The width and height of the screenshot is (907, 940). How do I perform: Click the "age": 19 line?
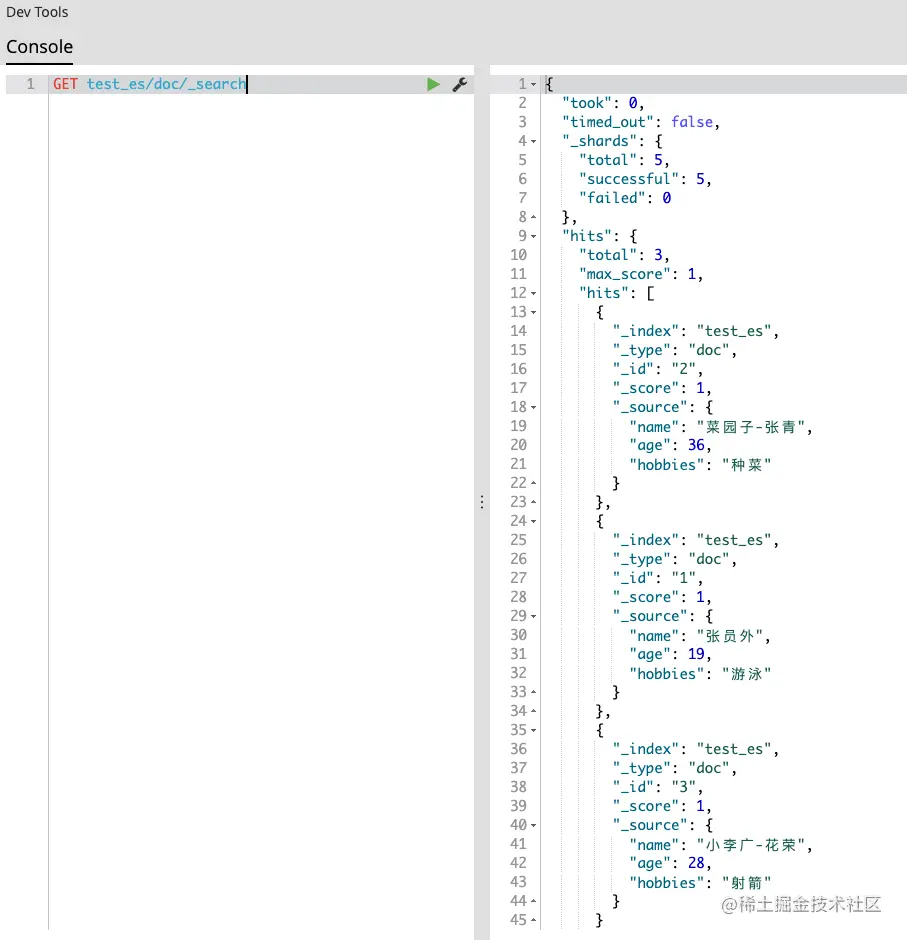coord(670,655)
